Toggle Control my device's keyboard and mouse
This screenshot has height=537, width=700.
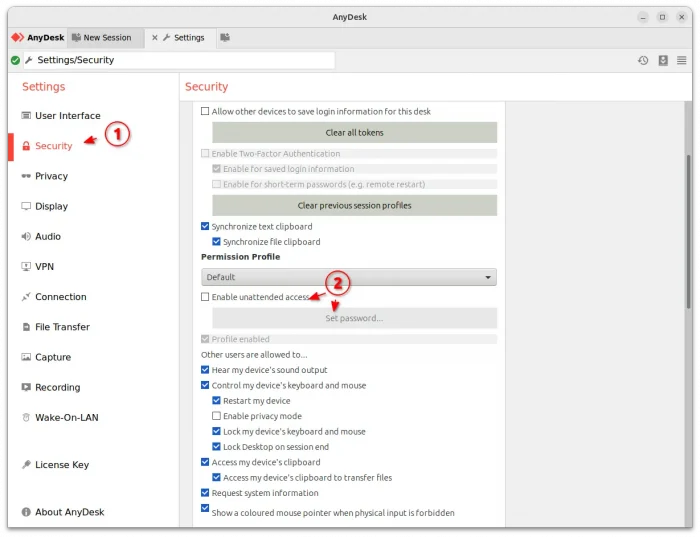click(x=205, y=385)
